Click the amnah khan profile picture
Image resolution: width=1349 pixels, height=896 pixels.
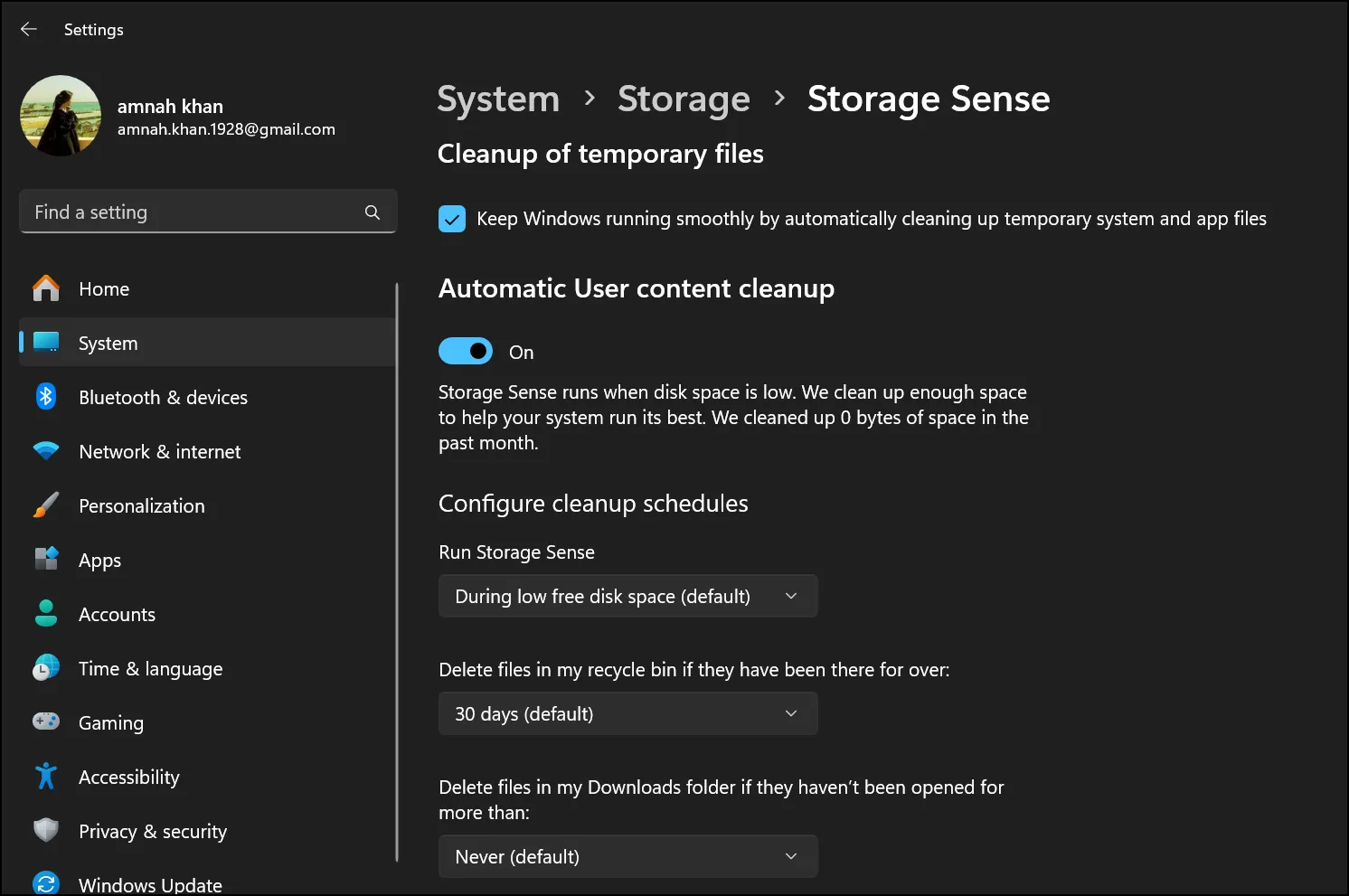(x=61, y=116)
